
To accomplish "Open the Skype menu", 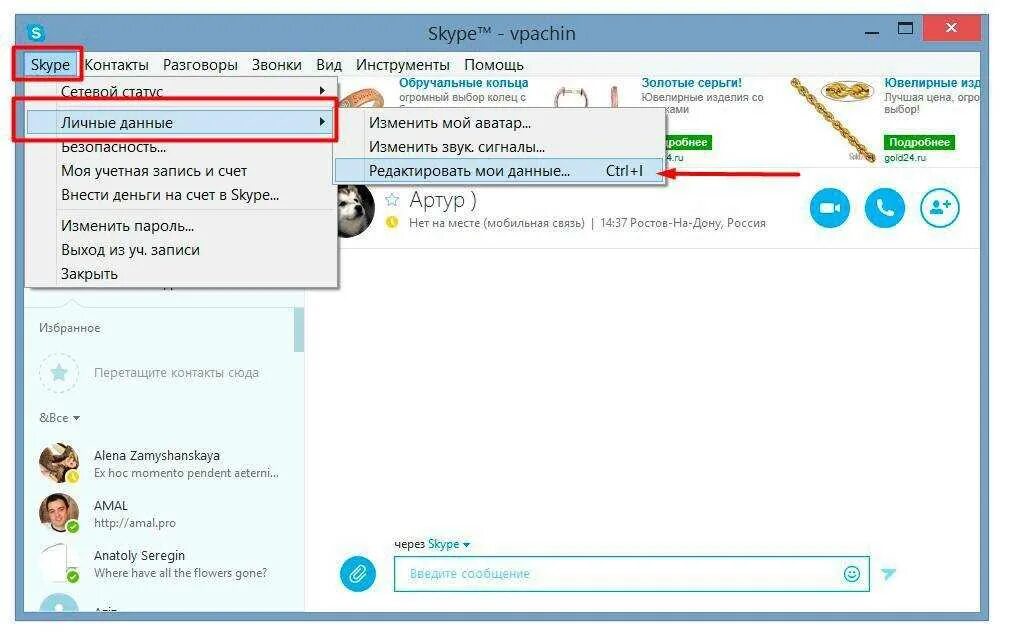I will tap(49, 64).
